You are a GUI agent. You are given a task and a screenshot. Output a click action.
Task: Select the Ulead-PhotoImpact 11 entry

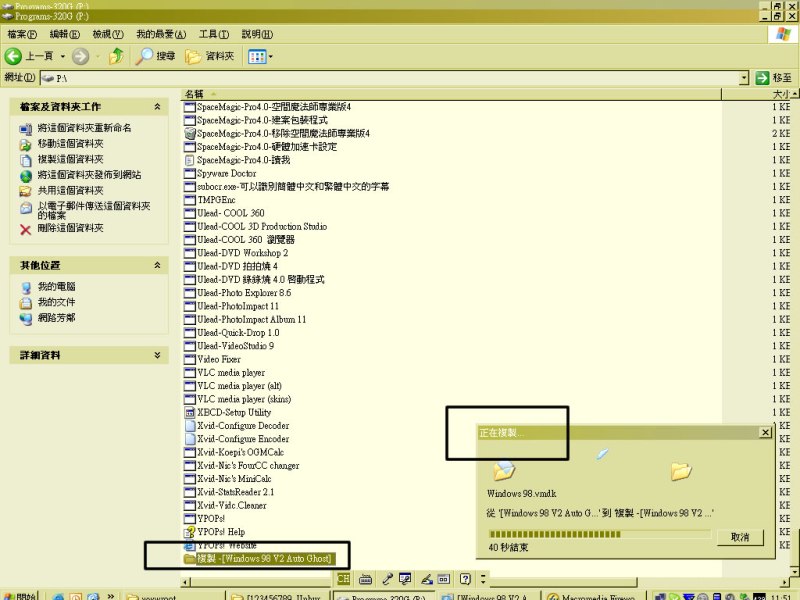click(238, 306)
